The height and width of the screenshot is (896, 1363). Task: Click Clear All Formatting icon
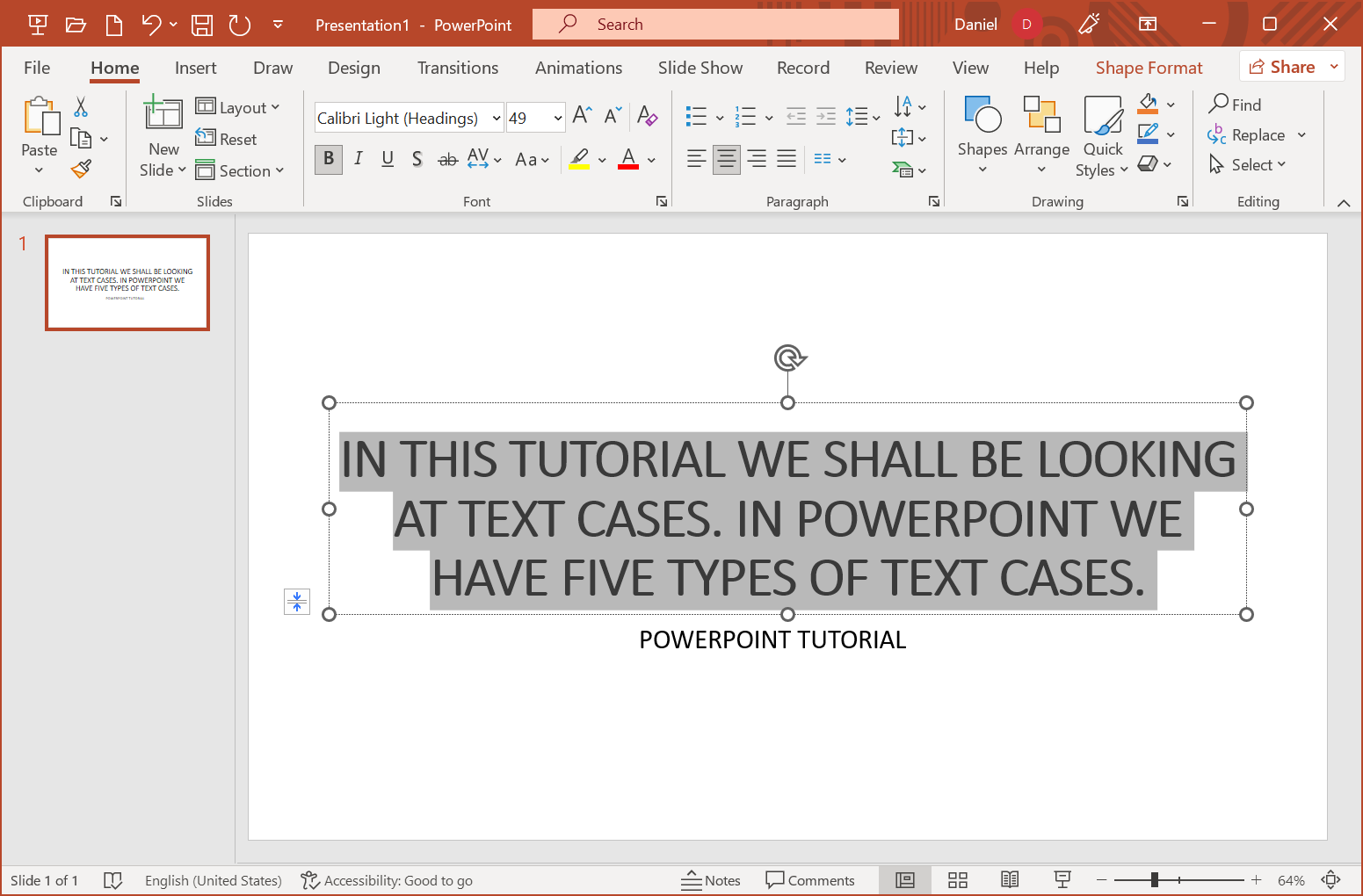point(647,116)
